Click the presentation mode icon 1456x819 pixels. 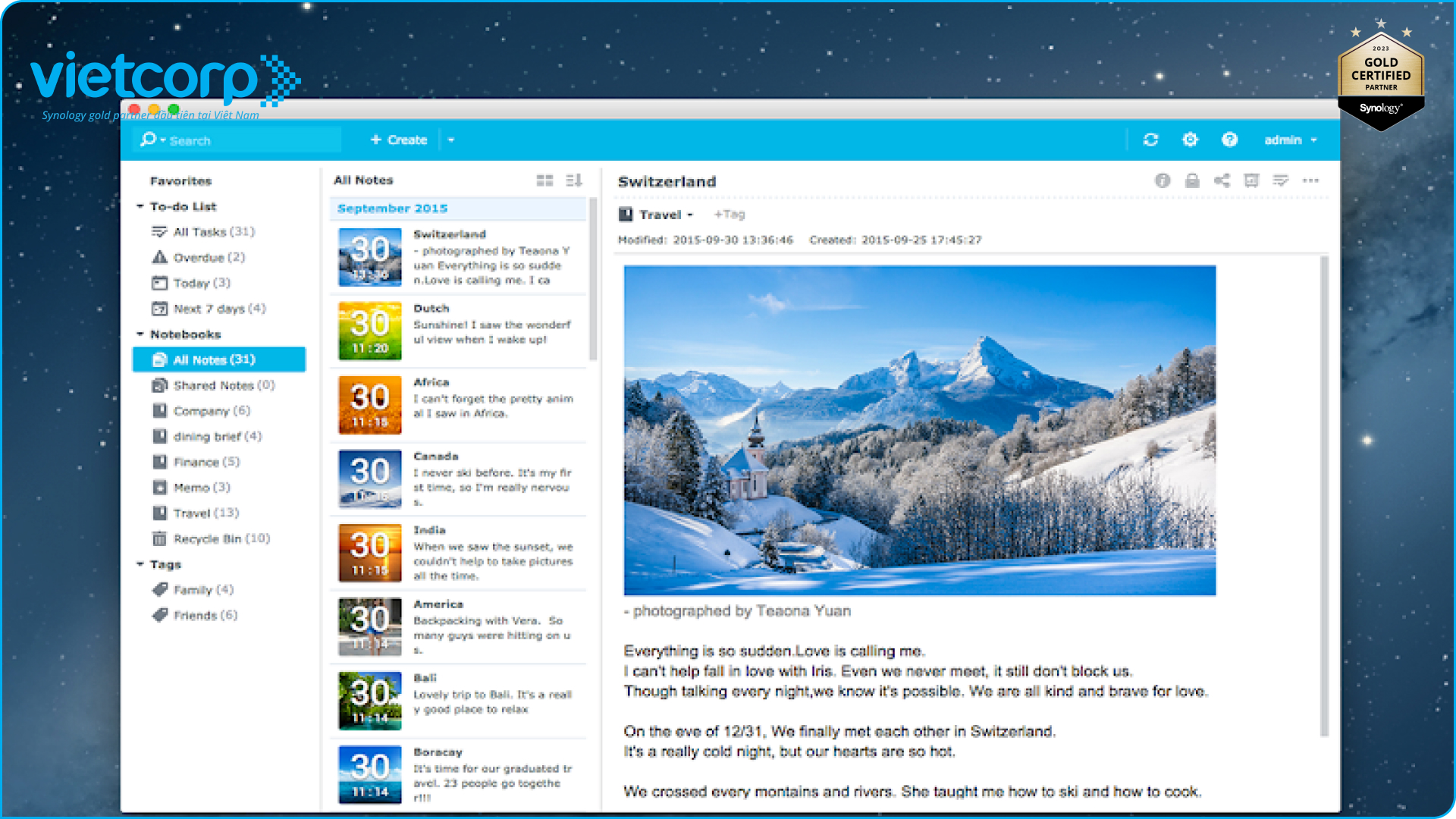[1251, 180]
